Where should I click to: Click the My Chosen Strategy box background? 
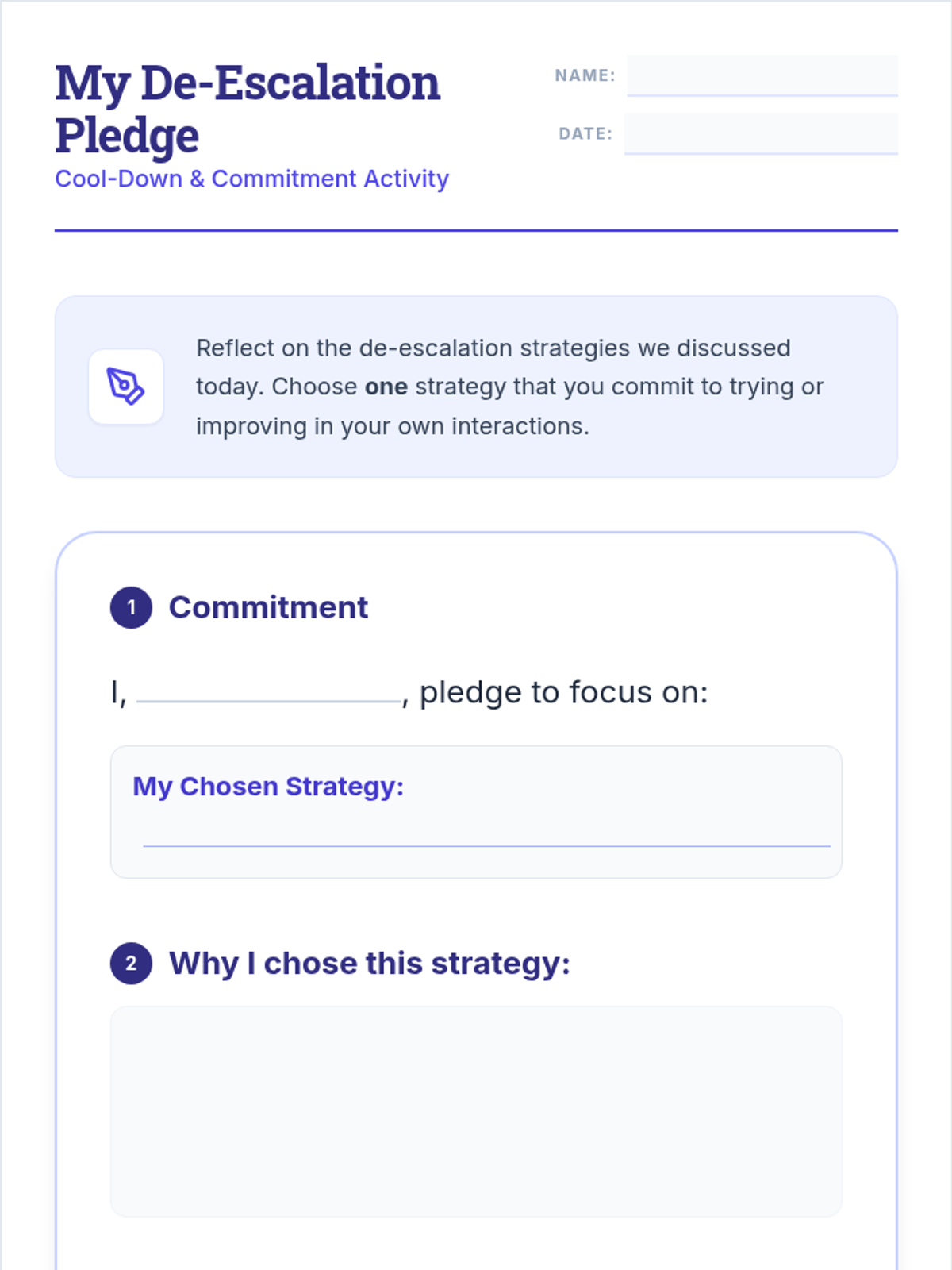click(476, 812)
